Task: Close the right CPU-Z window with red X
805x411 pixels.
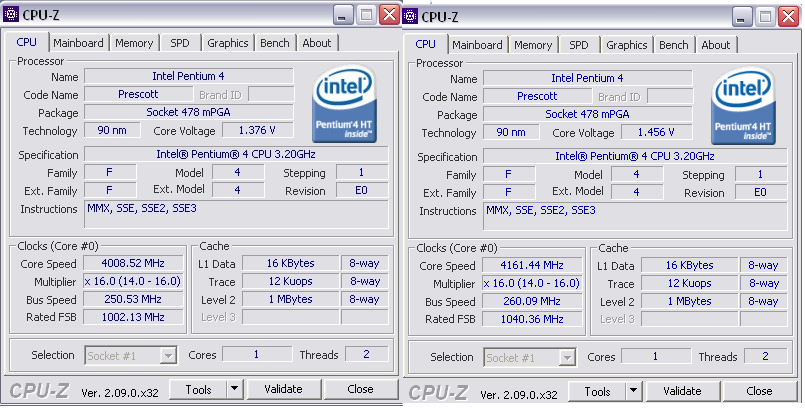Action: 788,17
